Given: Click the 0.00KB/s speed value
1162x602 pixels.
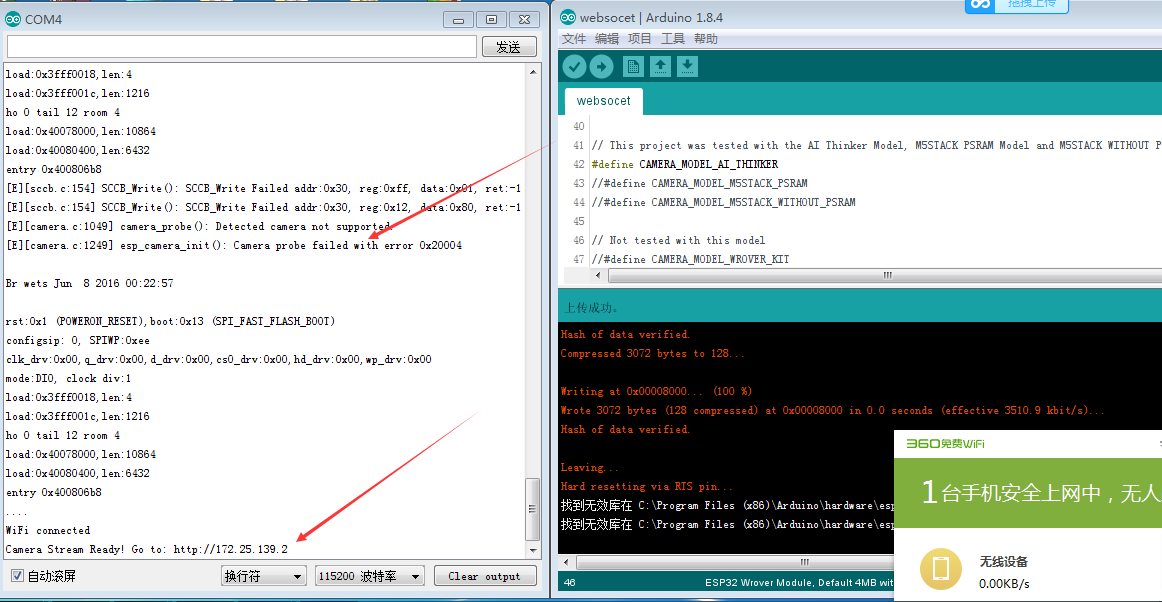Looking at the screenshot, I should tap(1004, 583).
